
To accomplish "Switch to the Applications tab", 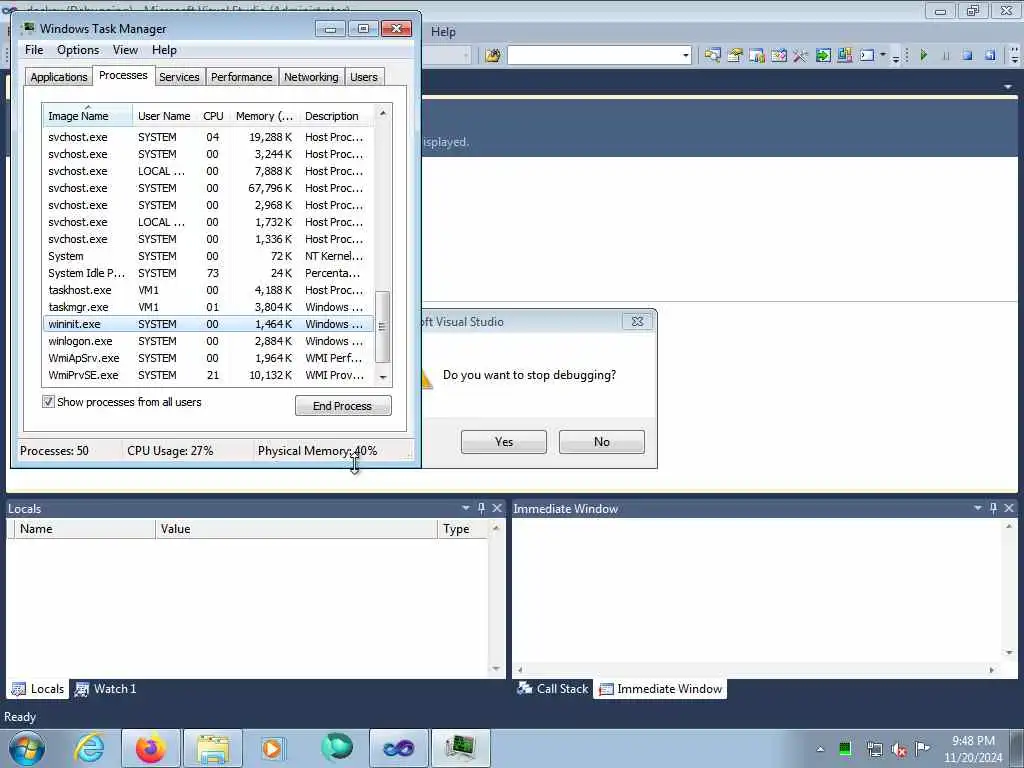I will click(x=59, y=77).
